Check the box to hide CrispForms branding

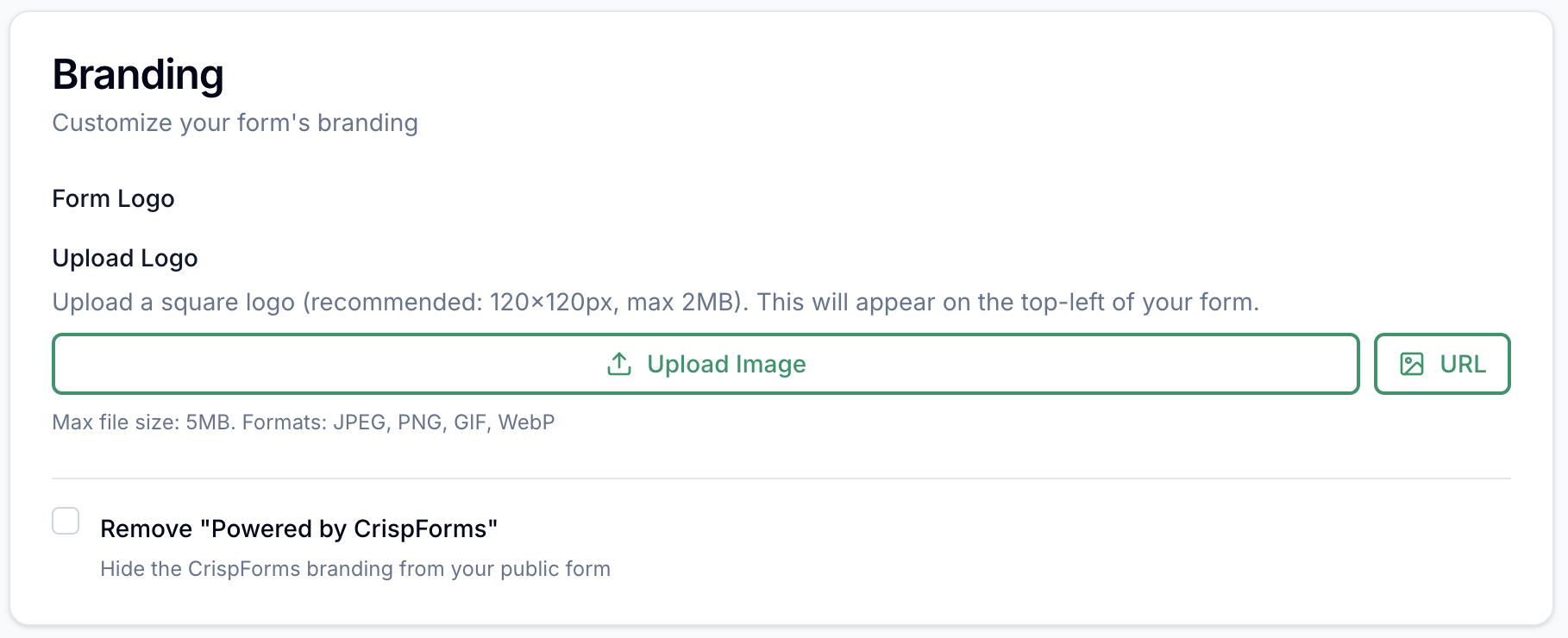(65, 521)
